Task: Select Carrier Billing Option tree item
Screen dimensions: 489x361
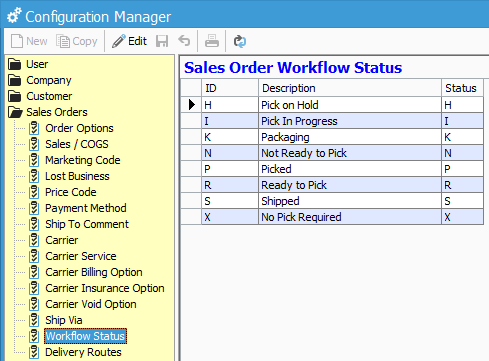Action: [94, 272]
